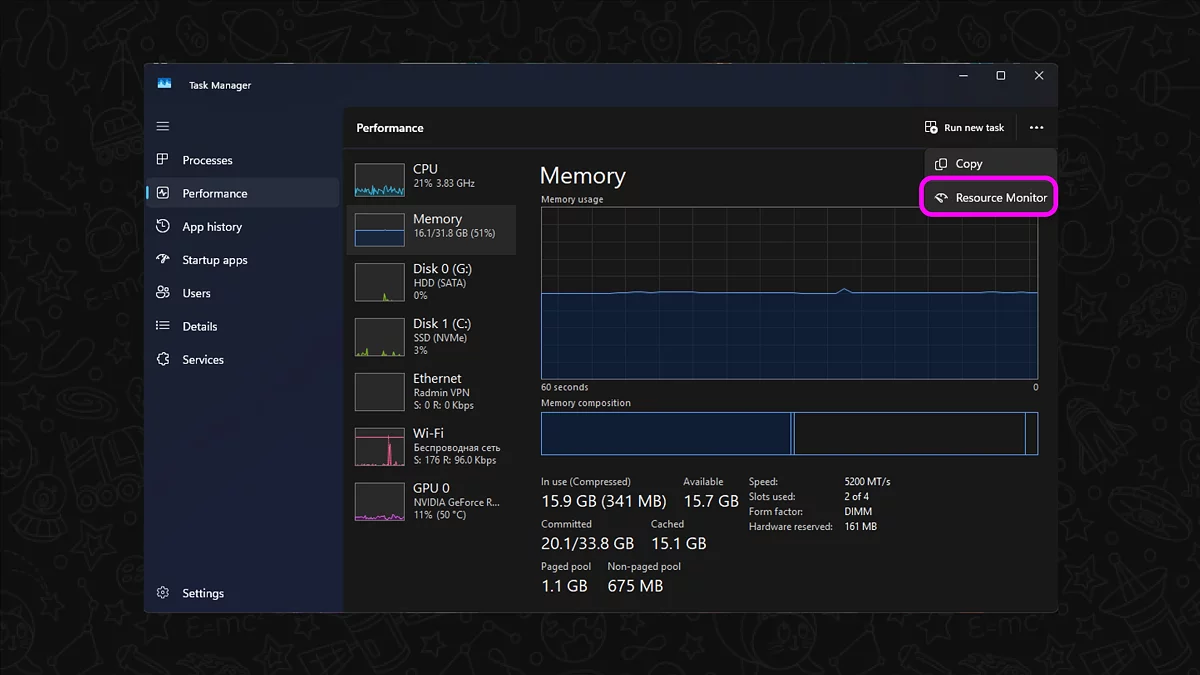Screen dimensions: 1200x675
Task: Open the three-dot more options menu
Action: tap(1036, 128)
